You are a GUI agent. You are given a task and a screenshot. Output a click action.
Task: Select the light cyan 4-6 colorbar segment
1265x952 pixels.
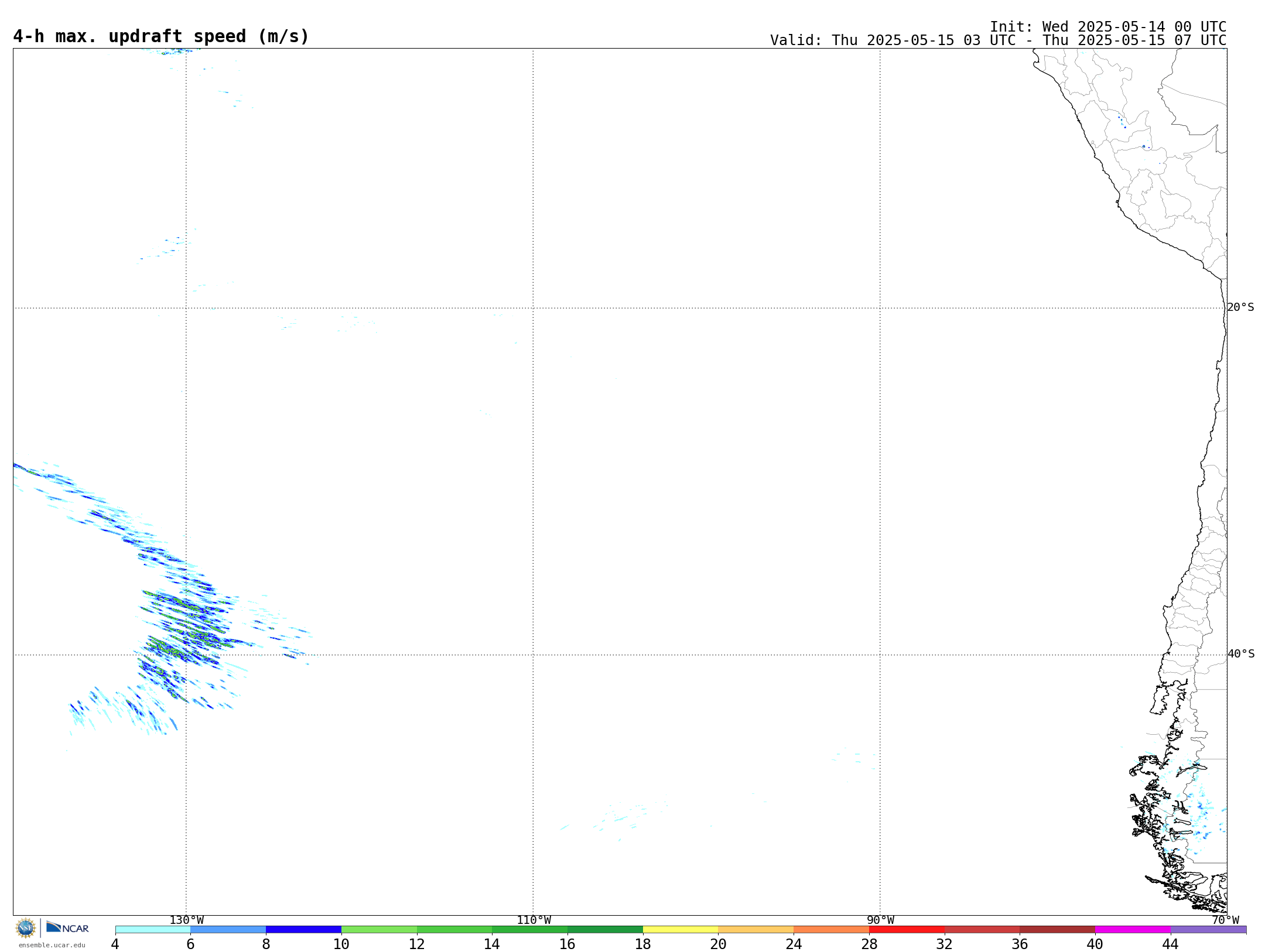(153, 930)
